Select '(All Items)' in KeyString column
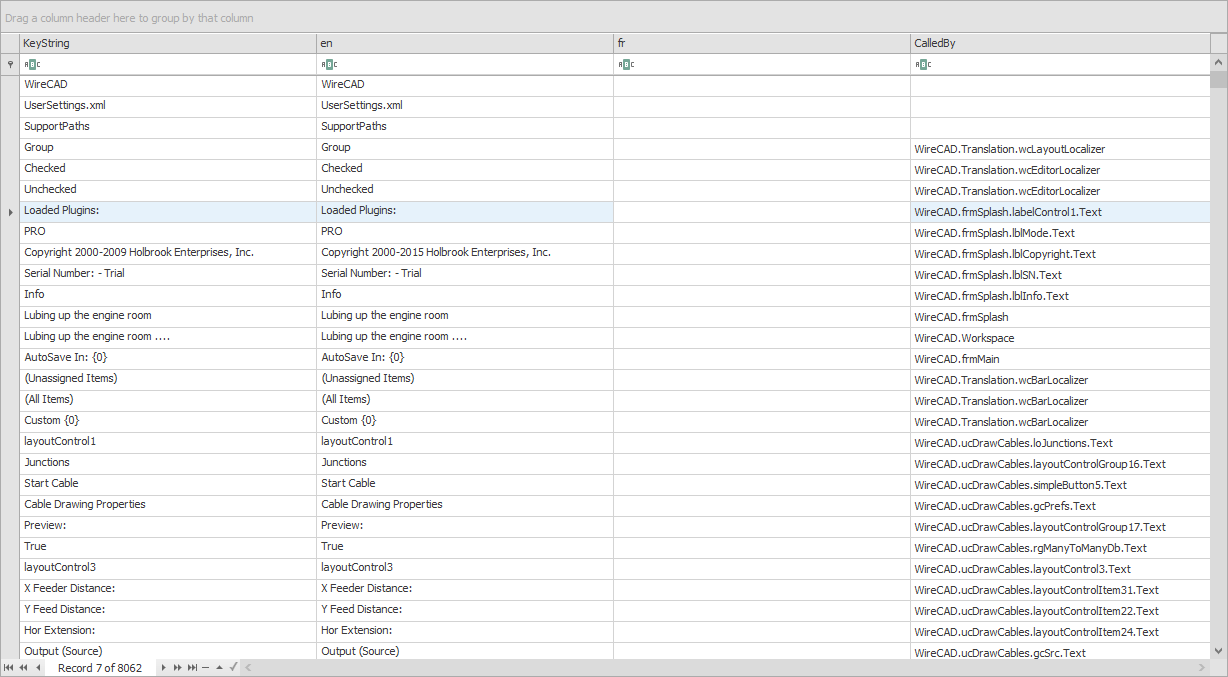The image size is (1228, 677). tap(168, 400)
